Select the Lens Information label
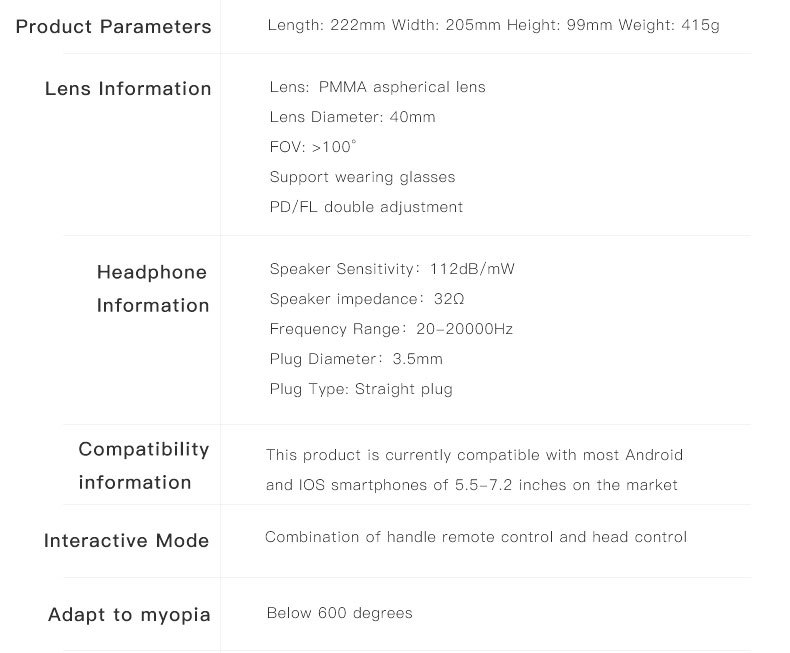 click(128, 89)
